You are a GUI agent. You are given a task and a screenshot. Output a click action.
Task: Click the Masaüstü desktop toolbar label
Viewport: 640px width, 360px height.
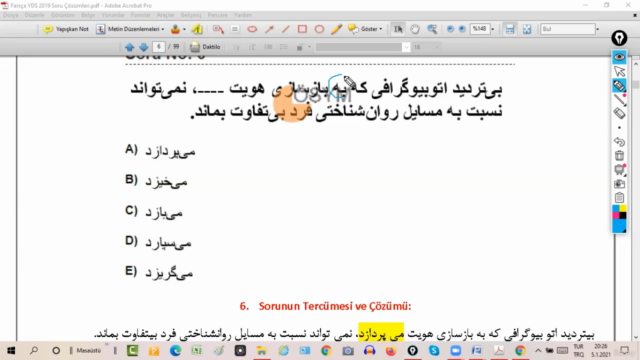88,351
